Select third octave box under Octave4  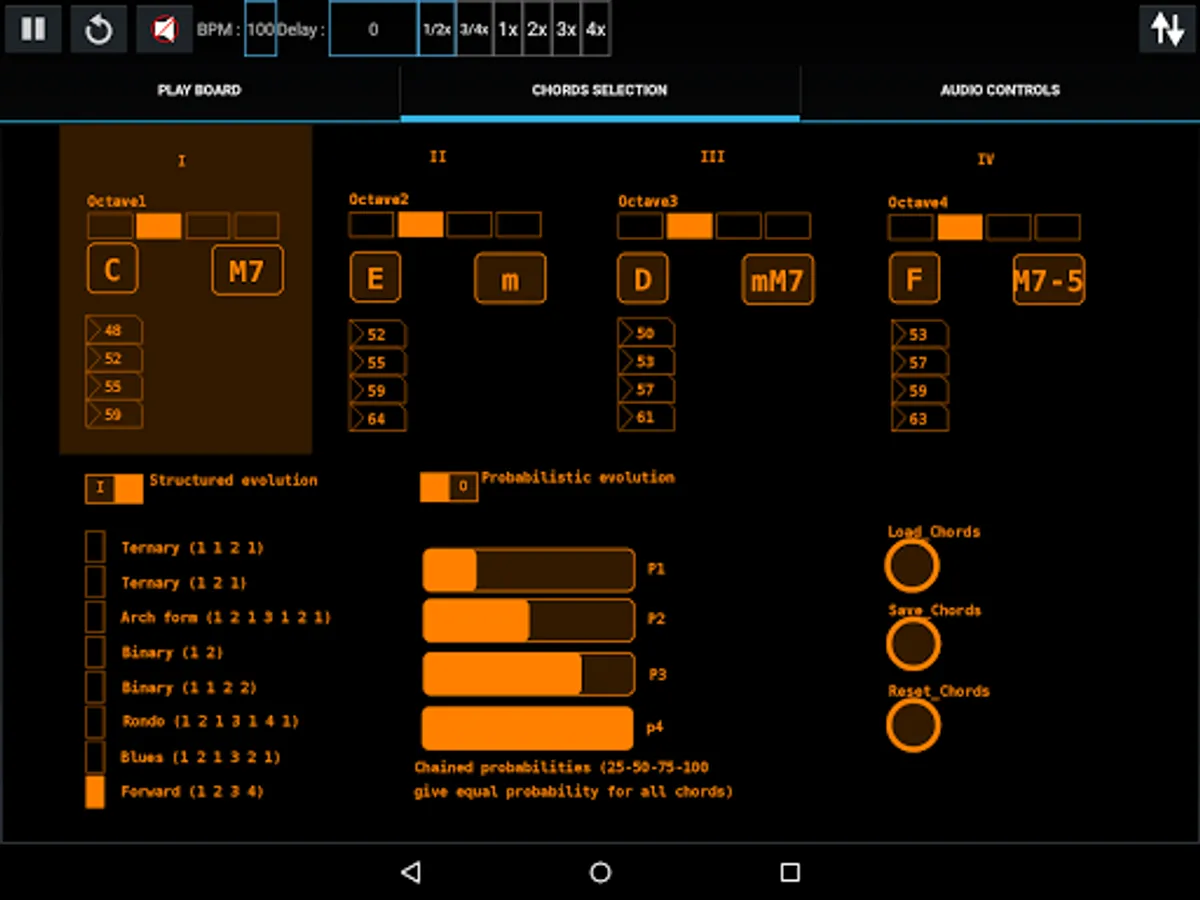click(1008, 227)
